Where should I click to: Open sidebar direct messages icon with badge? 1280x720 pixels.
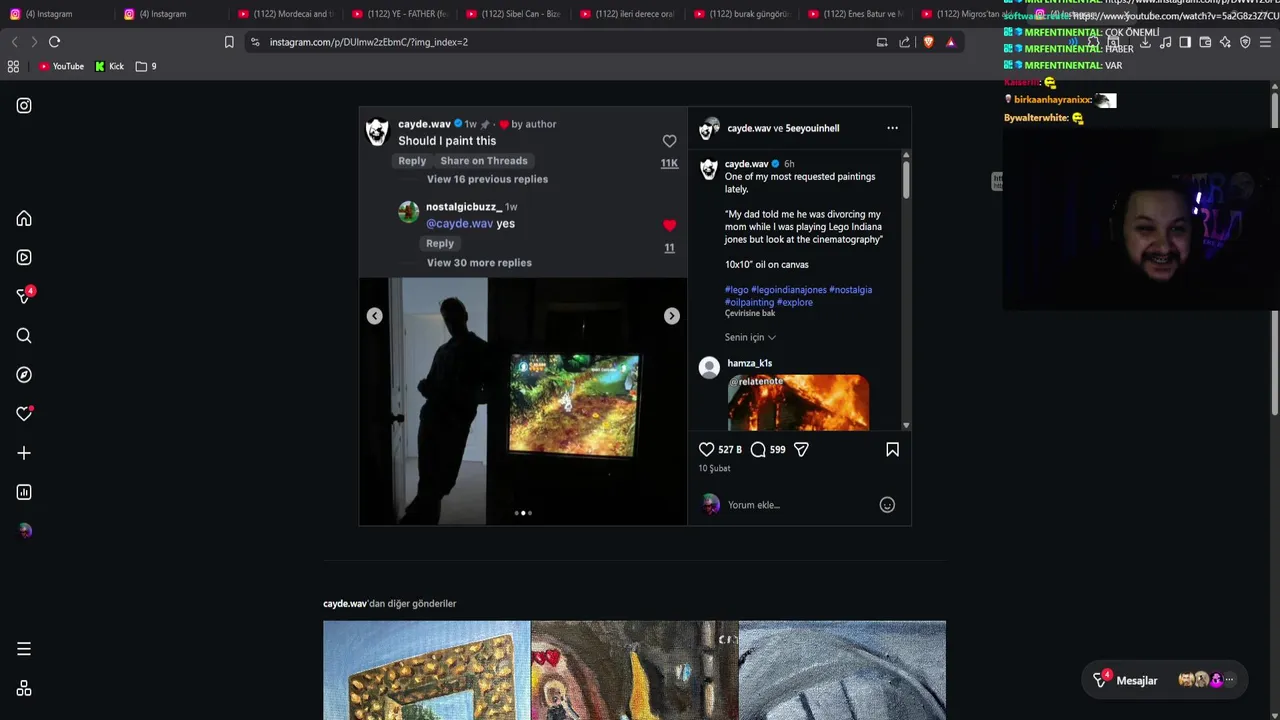25,296
